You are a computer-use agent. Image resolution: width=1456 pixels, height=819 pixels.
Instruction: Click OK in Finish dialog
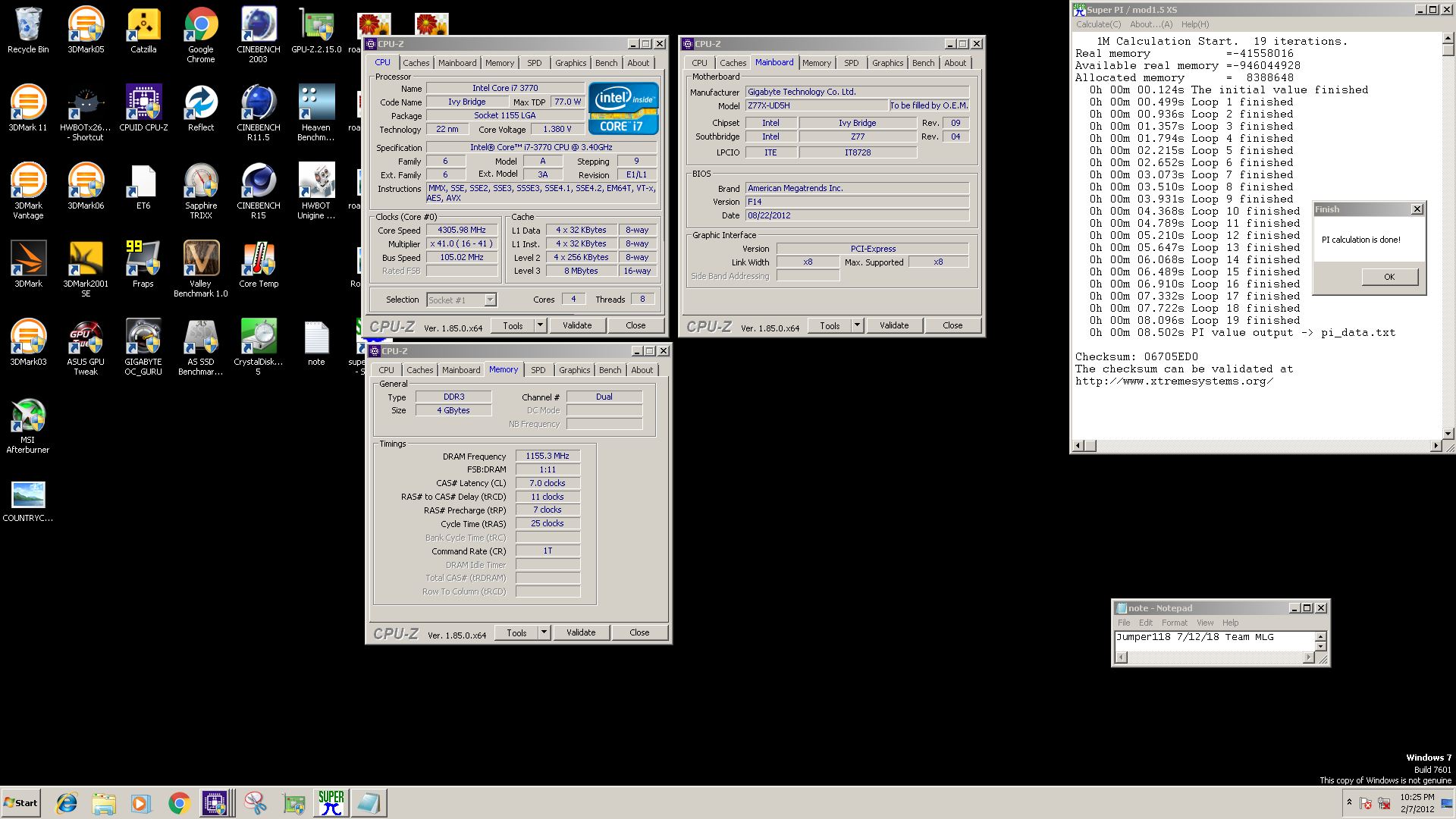(x=1389, y=277)
